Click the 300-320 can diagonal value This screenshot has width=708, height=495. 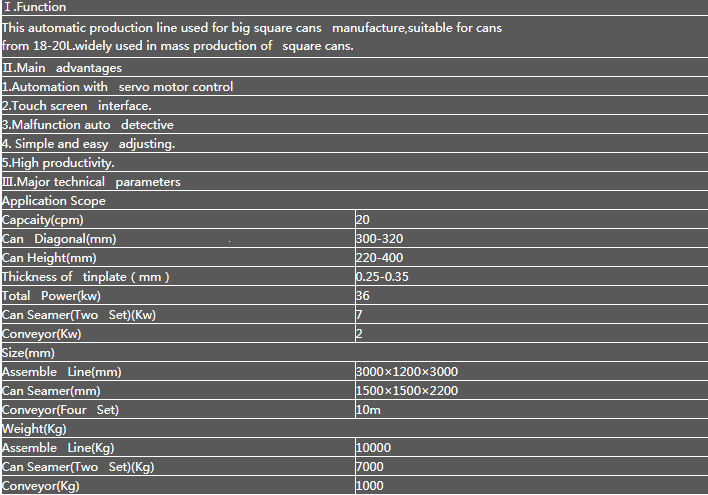click(379, 238)
